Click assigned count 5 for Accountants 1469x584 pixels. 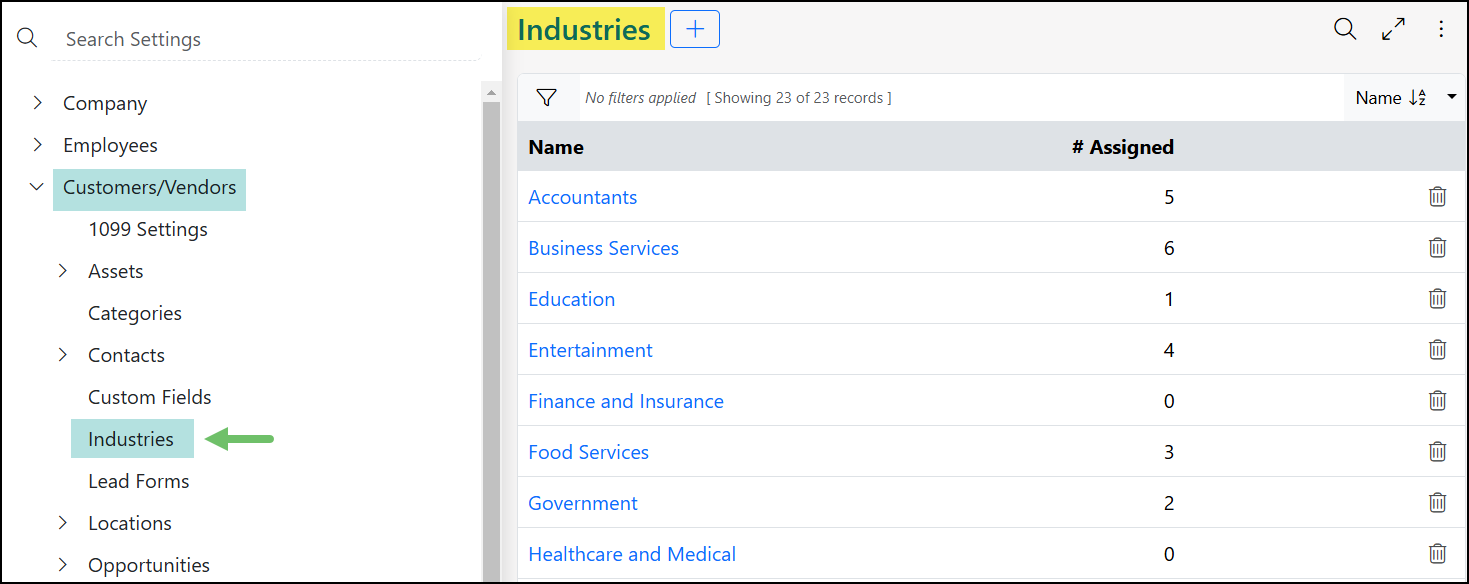pos(1169,197)
